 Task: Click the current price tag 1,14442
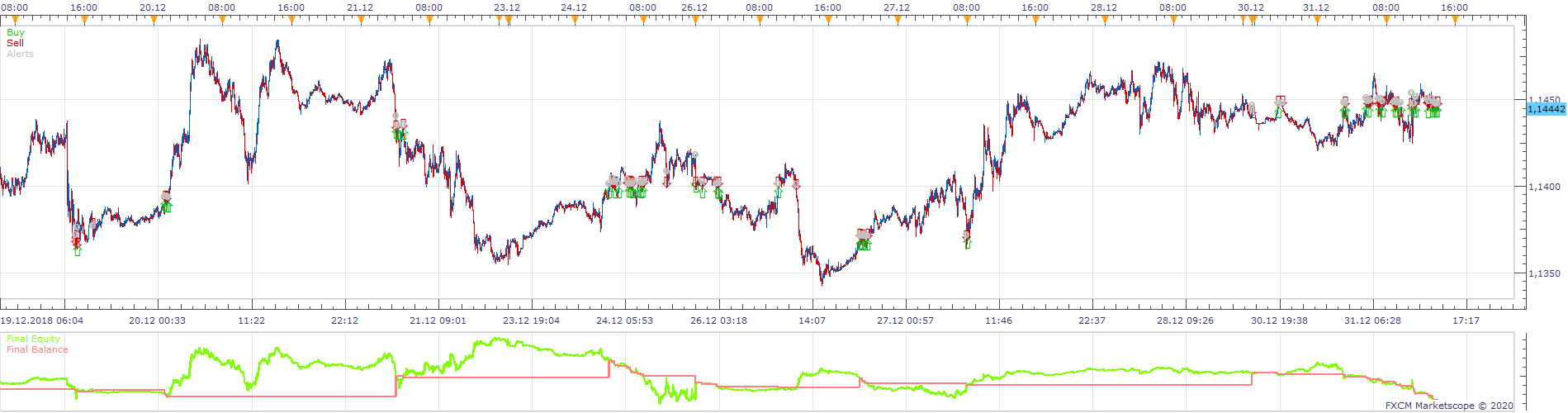[1546, 109]
